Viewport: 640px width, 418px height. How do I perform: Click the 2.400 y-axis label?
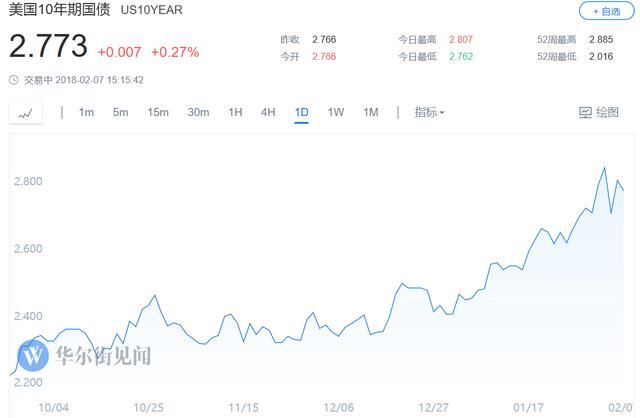[x=28, y=316]
